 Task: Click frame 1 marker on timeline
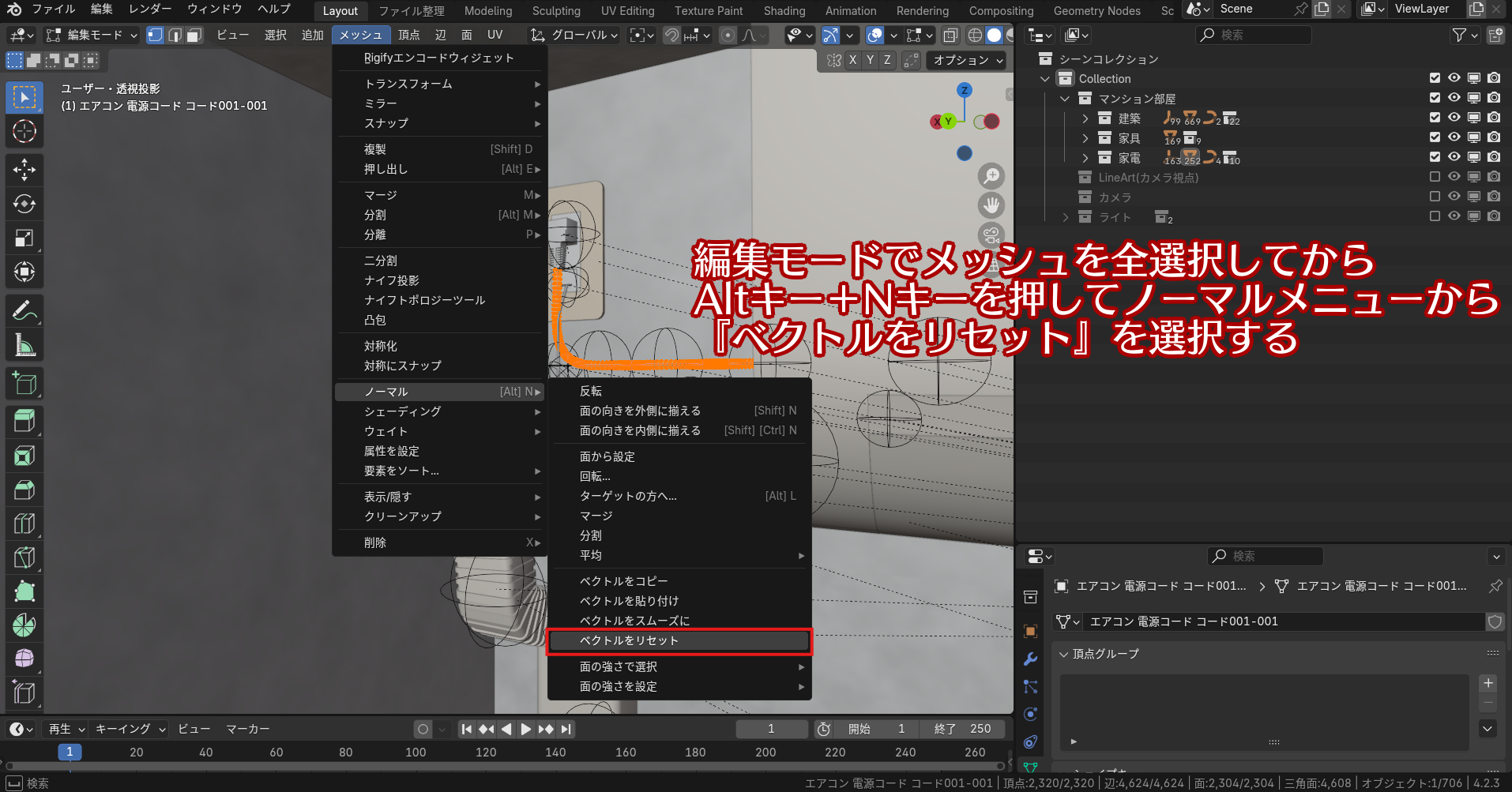click(x=70, y=752)
